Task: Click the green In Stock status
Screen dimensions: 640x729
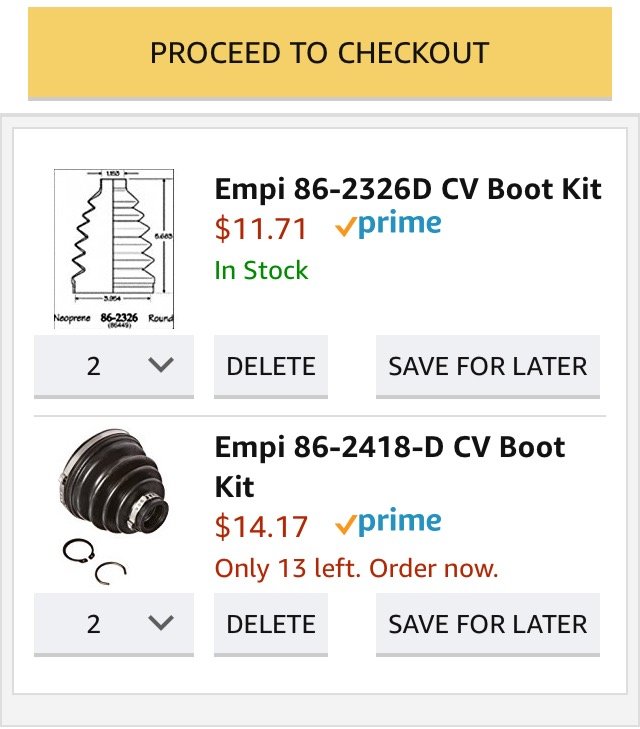Action: click(x=261, y=271)
